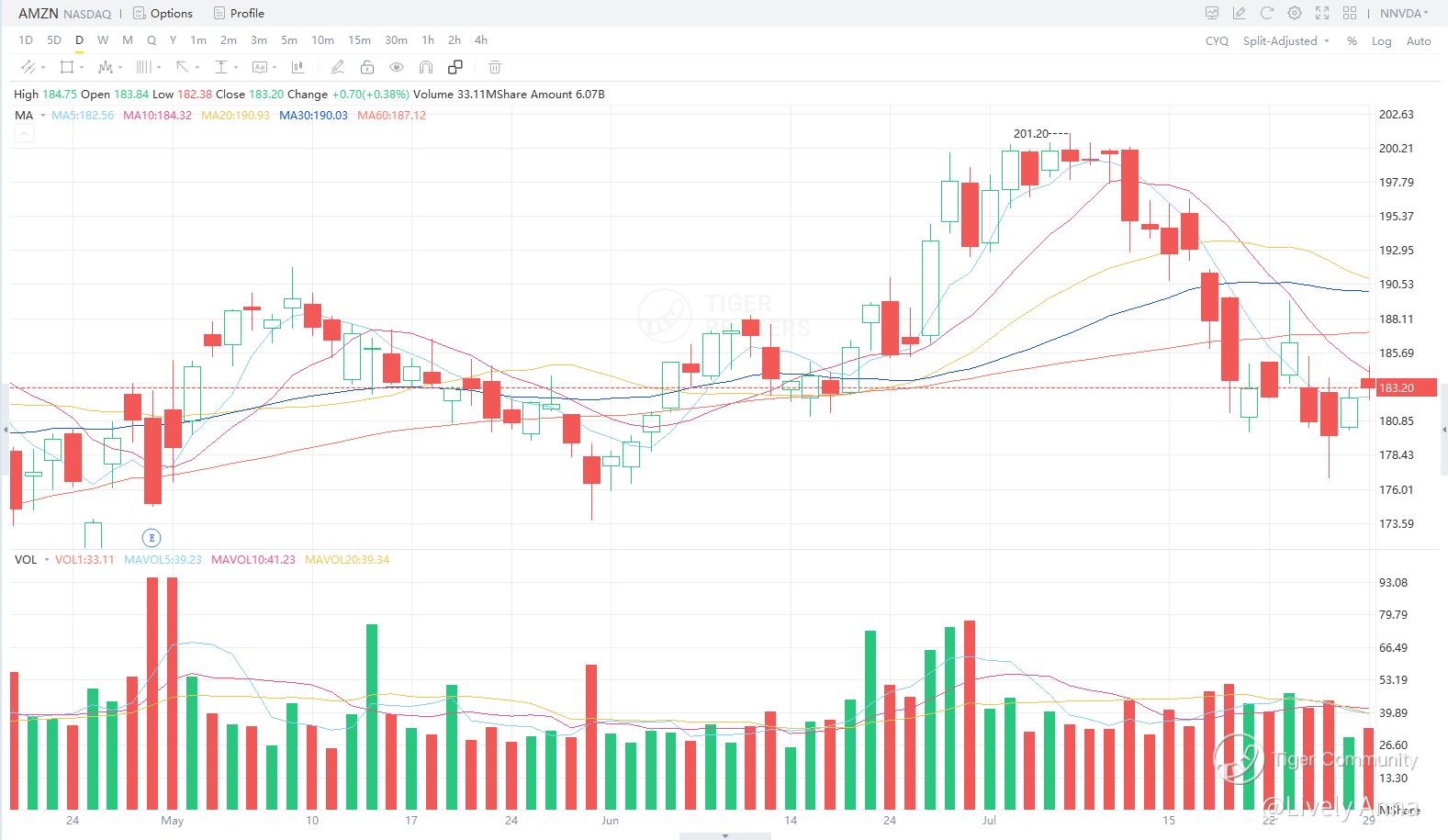Toggle drawings visibility eye icon
This screenshot has width=1448, height=840.
coord(397,67)
